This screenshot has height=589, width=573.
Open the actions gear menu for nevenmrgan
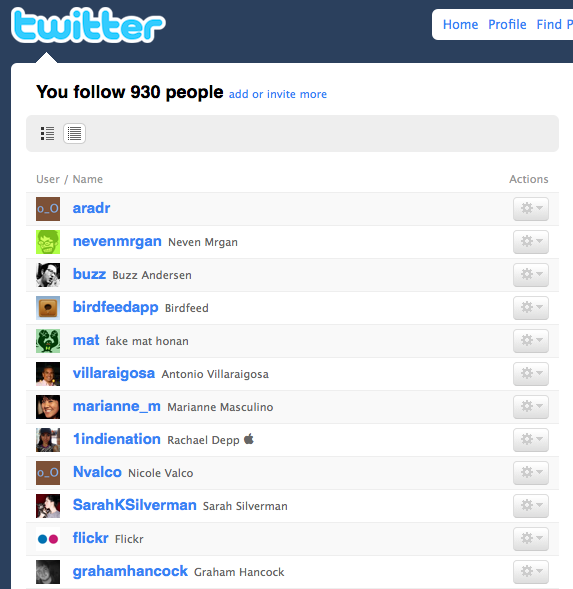[x=531, y=242]
